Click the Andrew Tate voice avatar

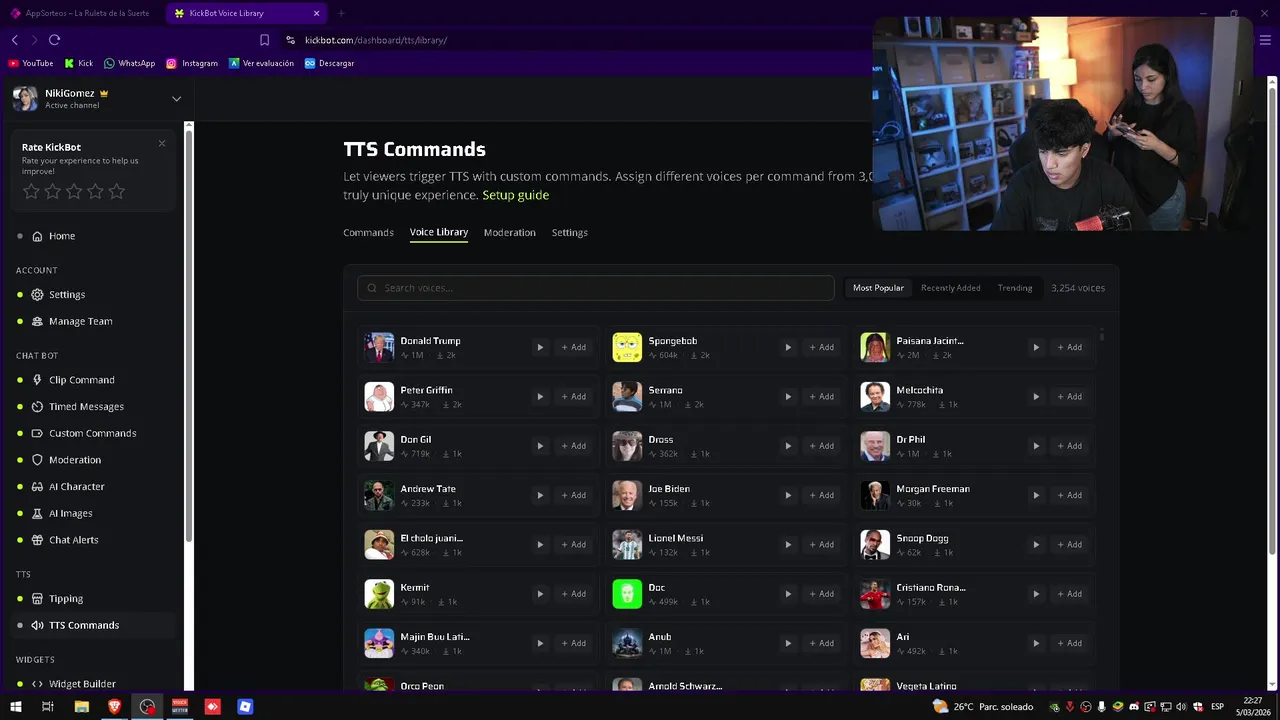[x=379, y=495]
